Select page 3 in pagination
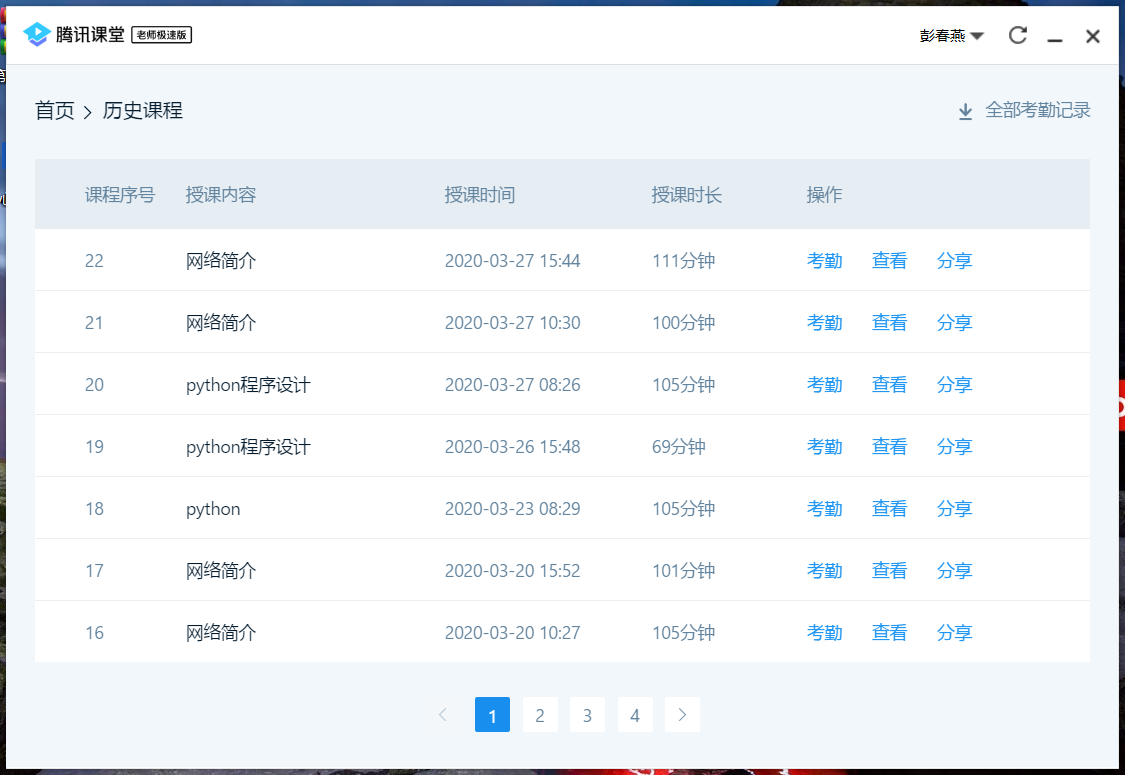This screenshot has width=1125, height=775. 587,715
